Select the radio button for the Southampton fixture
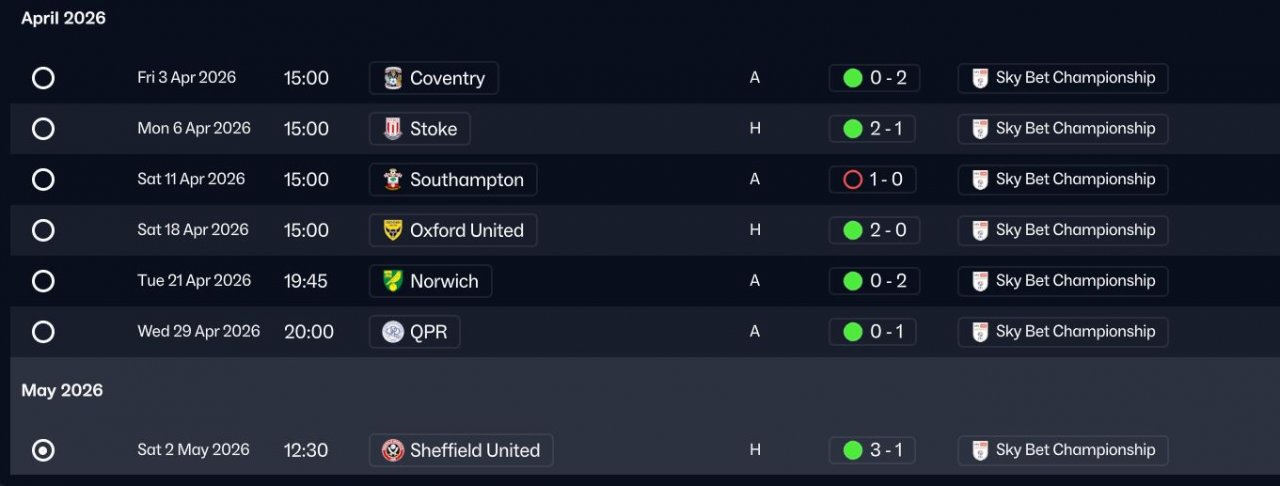Viewport: 1280px width, 486px height. (x=43, y=180)
